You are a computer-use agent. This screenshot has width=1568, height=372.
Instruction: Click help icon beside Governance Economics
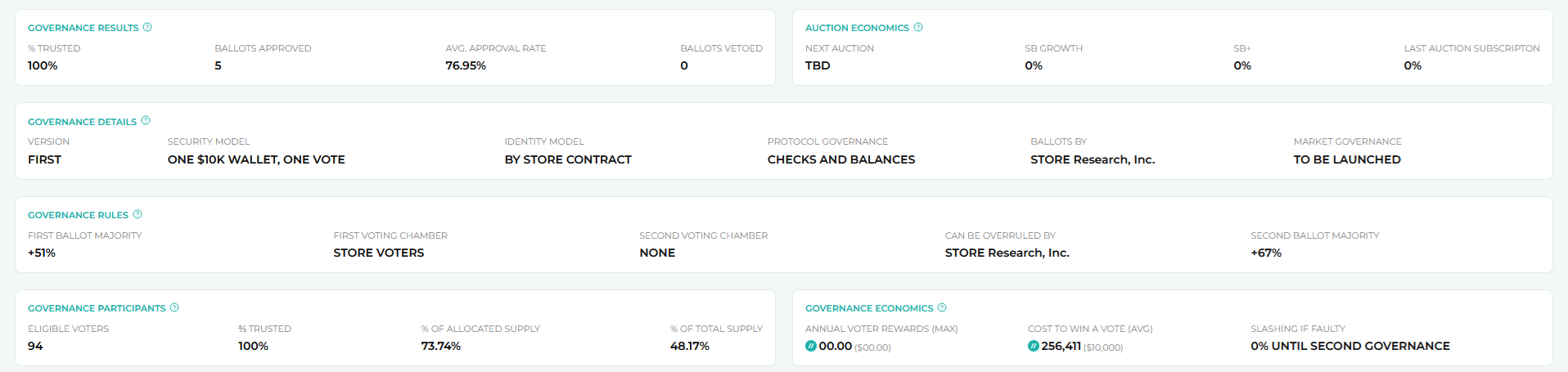pyautogui.click(x=942, y=307)
